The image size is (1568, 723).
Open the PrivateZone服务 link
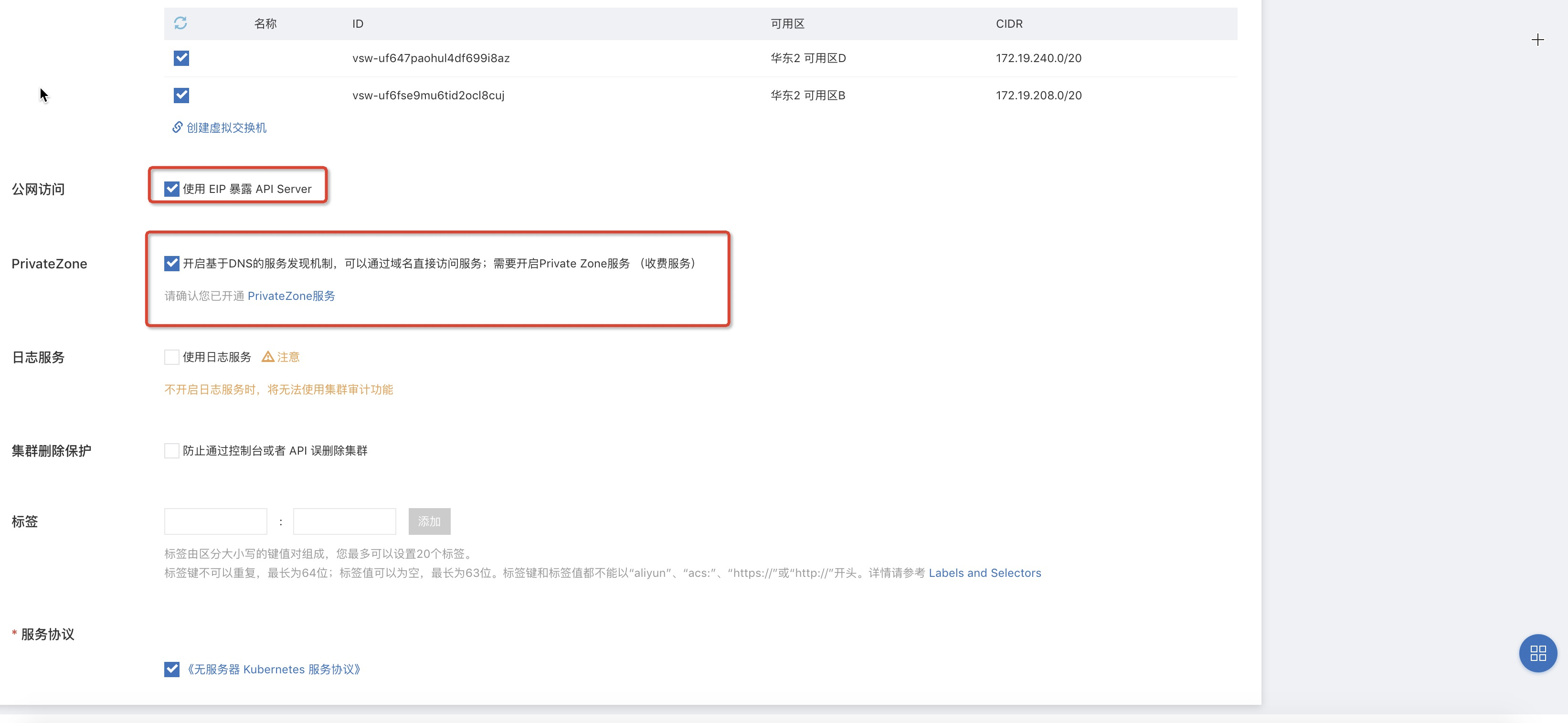291,296
